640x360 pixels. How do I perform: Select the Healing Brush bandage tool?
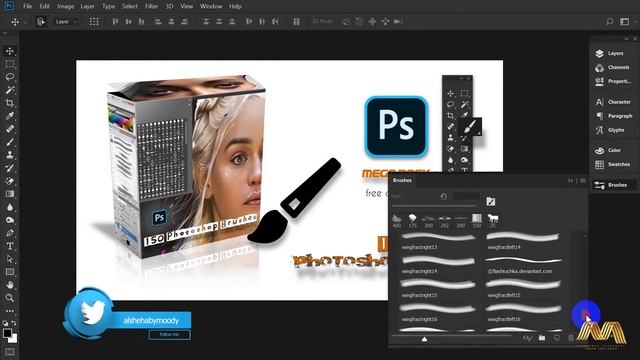10,129
